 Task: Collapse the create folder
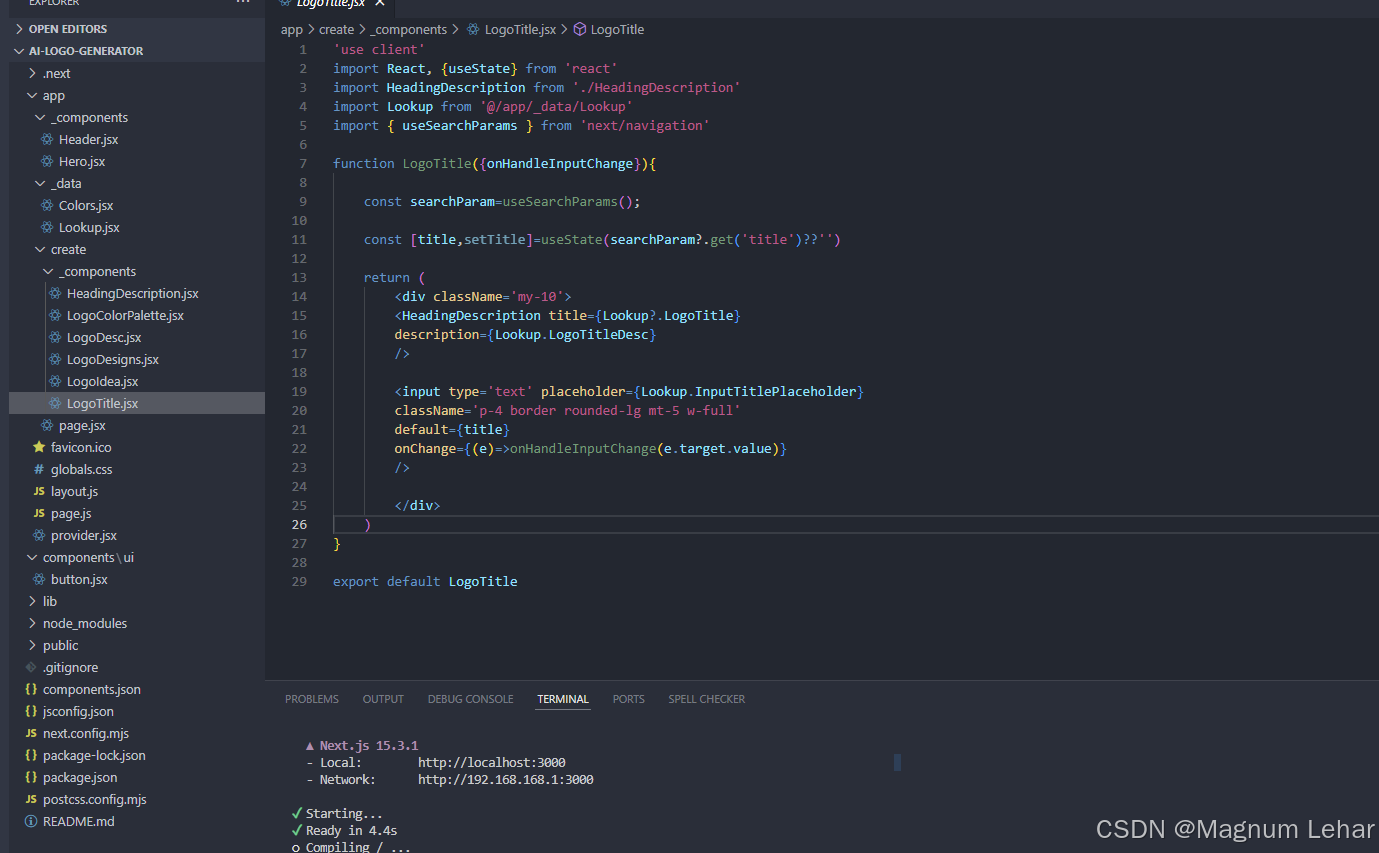(41, 249)
